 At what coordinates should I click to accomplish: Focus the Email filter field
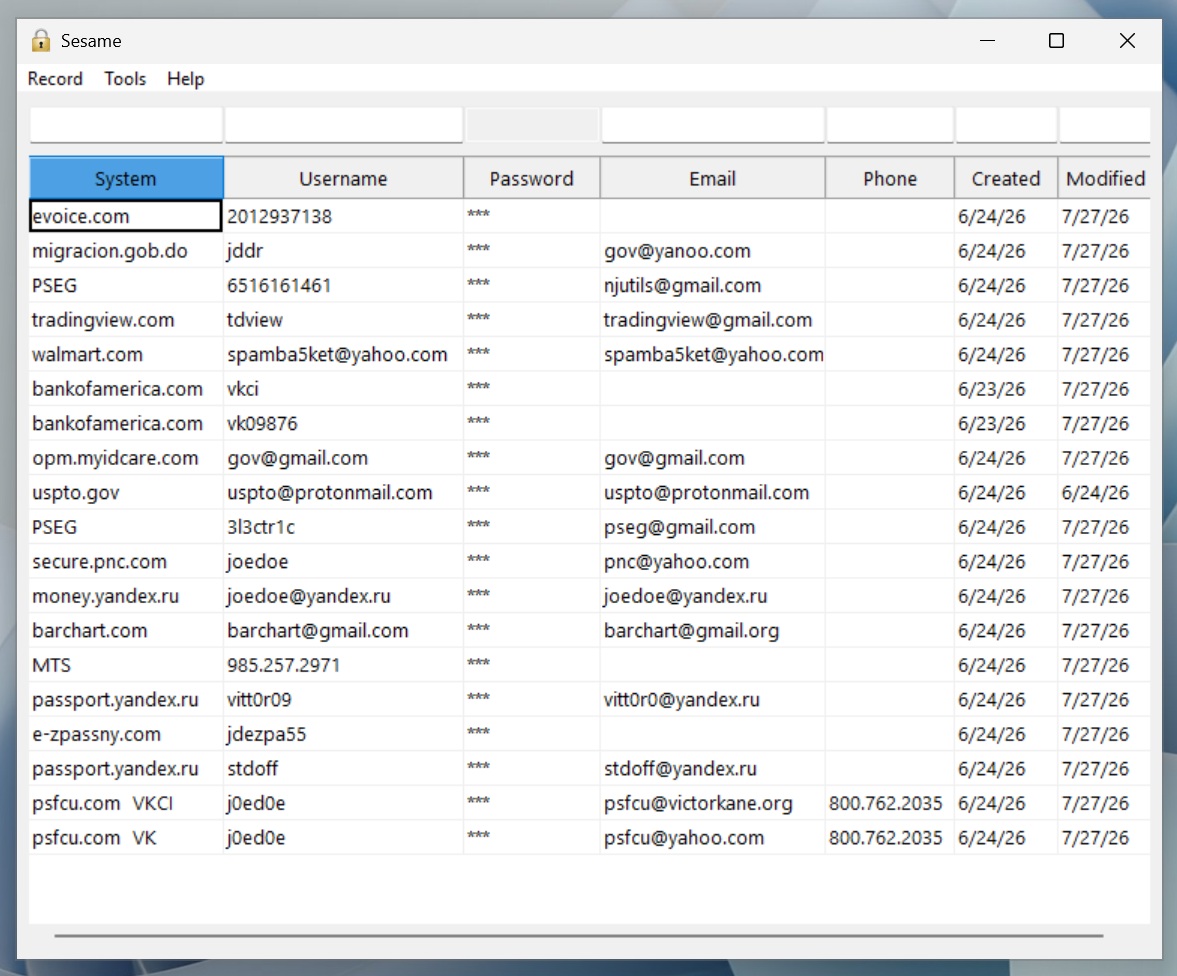point(713,125)
